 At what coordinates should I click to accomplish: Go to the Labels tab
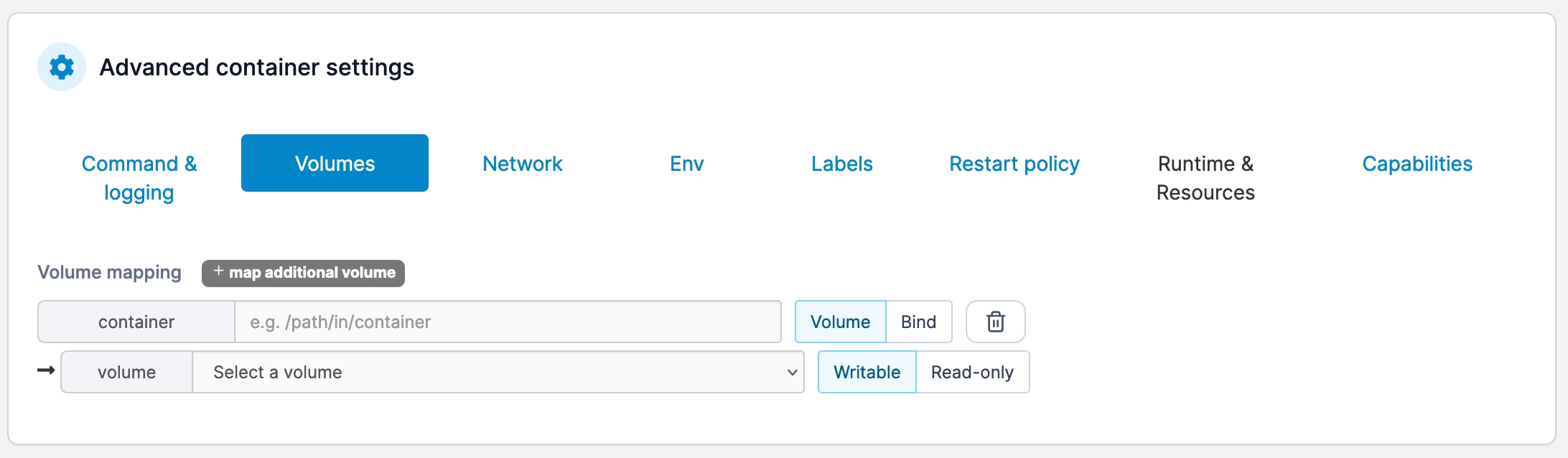[841, 164]
